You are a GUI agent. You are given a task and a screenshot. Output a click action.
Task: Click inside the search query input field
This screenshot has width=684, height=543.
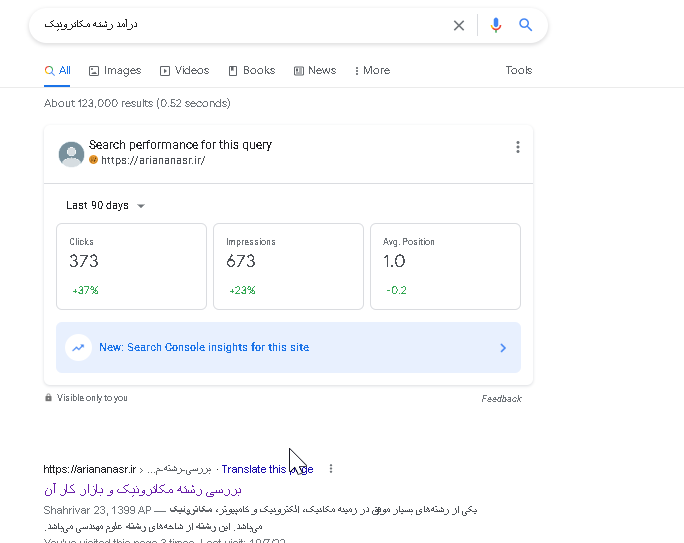240,25
